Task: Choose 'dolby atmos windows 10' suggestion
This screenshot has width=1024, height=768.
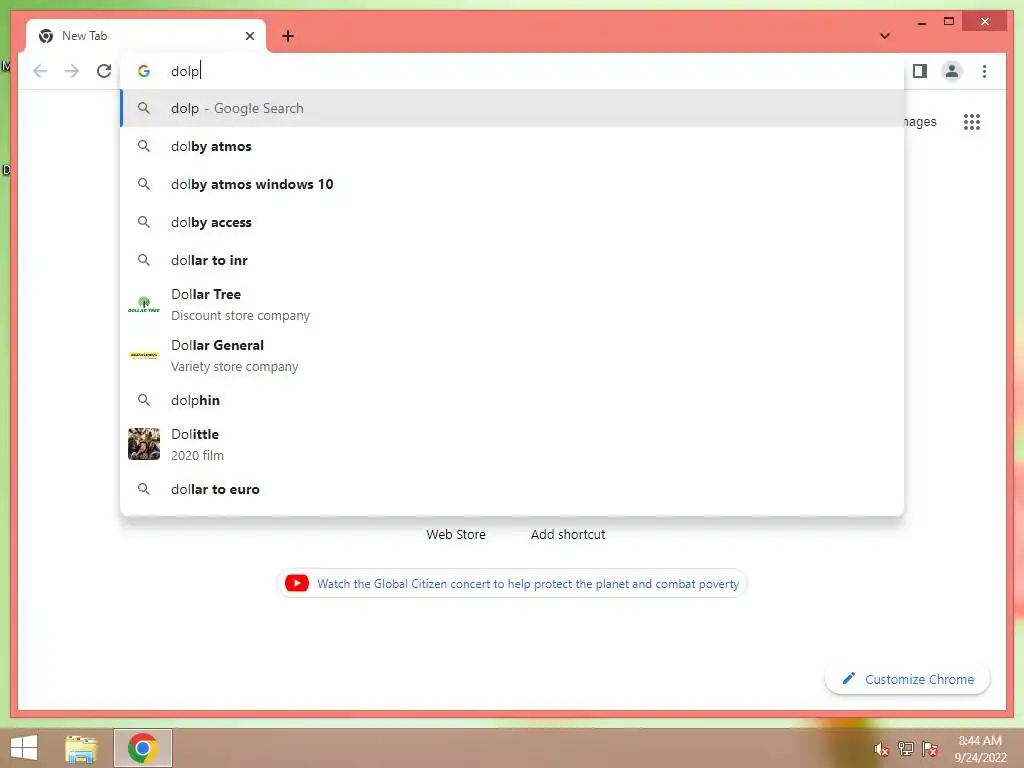Action: 513,184
